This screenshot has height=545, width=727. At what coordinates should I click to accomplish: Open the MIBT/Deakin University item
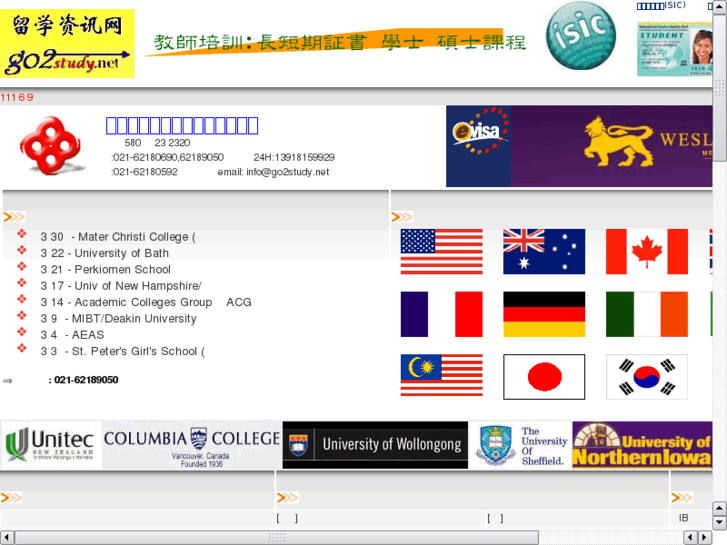(118, 319)
